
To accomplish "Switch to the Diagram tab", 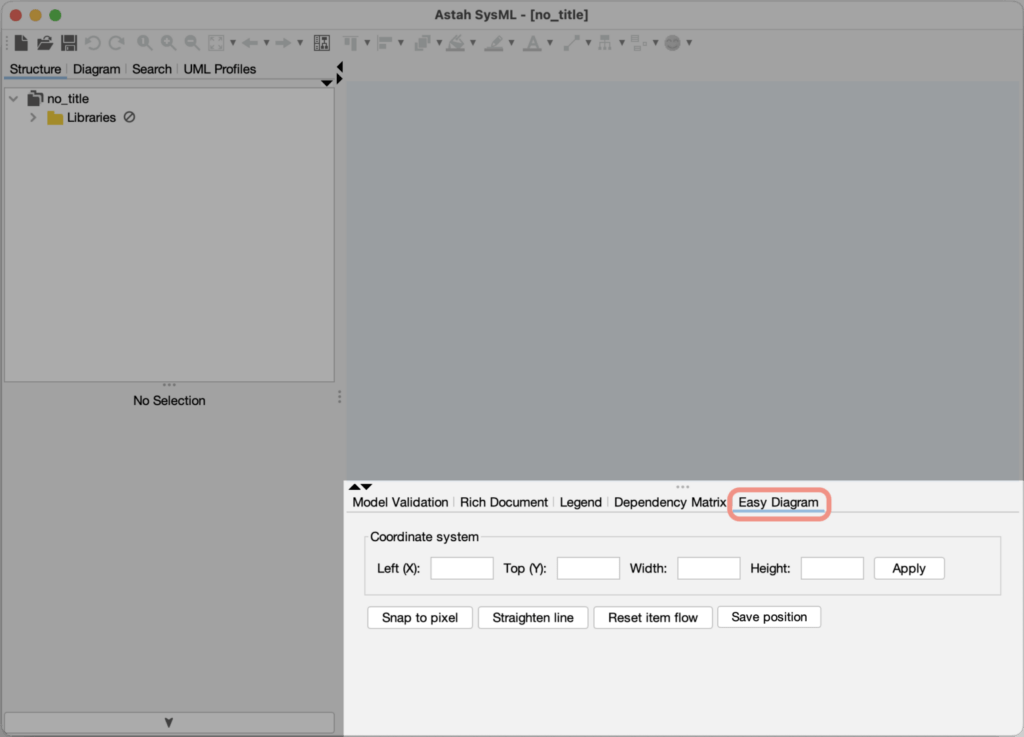I will click(96, 68).
